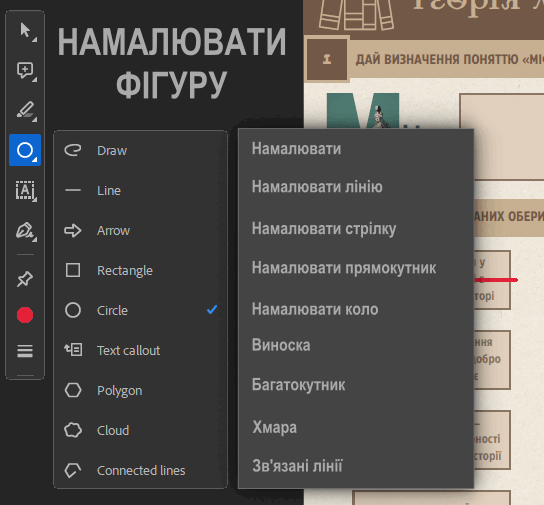This screenshot has width=544, height=505.
Task: Click the active circle shape tool
Action: point(25,150)
